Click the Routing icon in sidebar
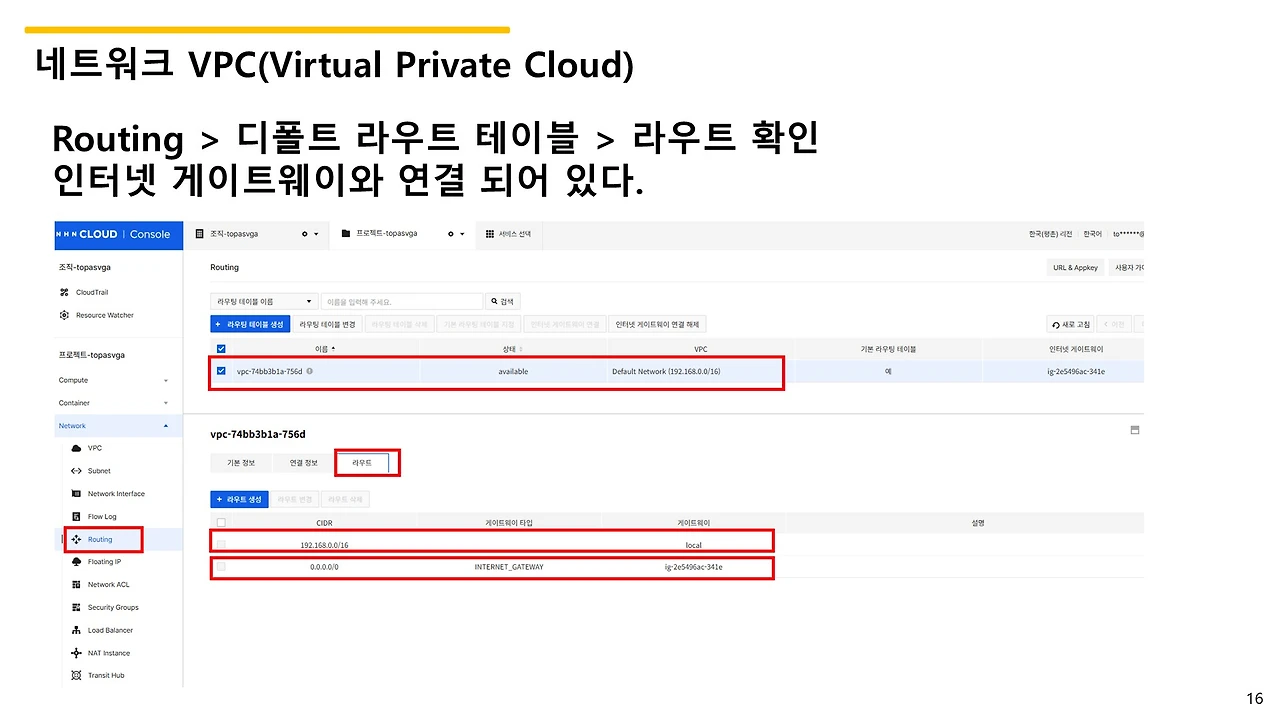Screen dimensions: 1280x720 pos(76,540)
